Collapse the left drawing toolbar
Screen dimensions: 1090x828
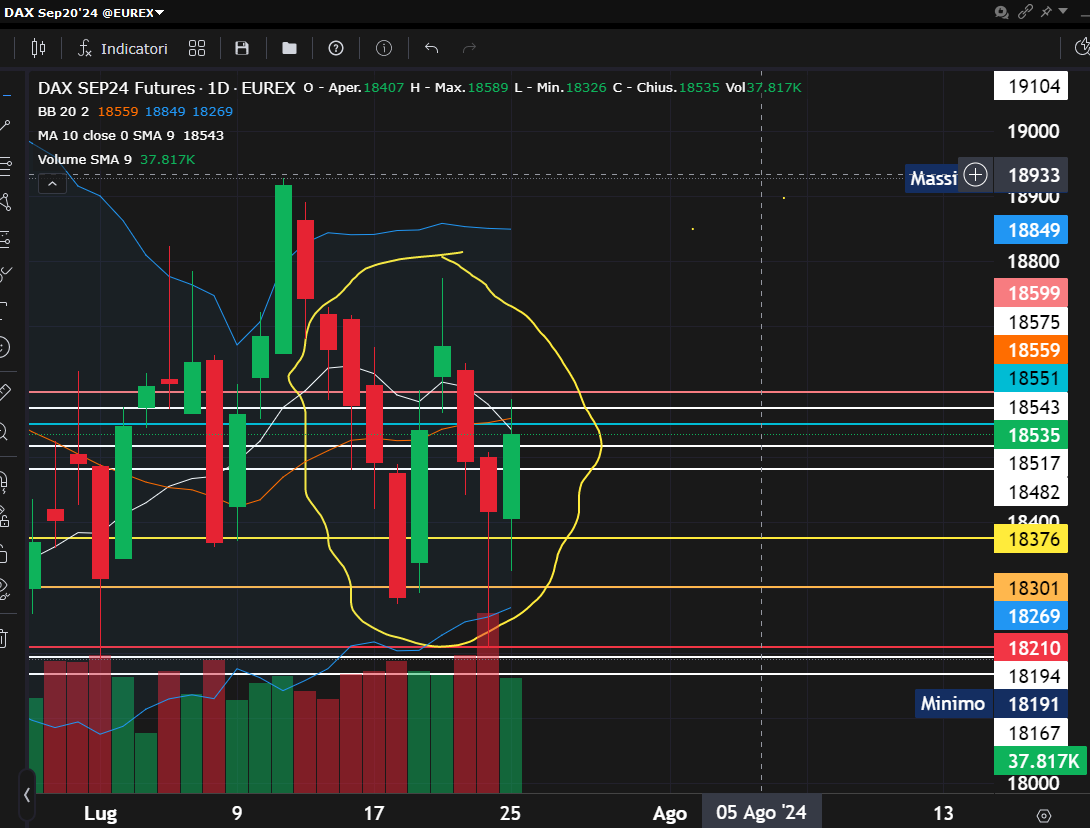[x=27, y=795]
